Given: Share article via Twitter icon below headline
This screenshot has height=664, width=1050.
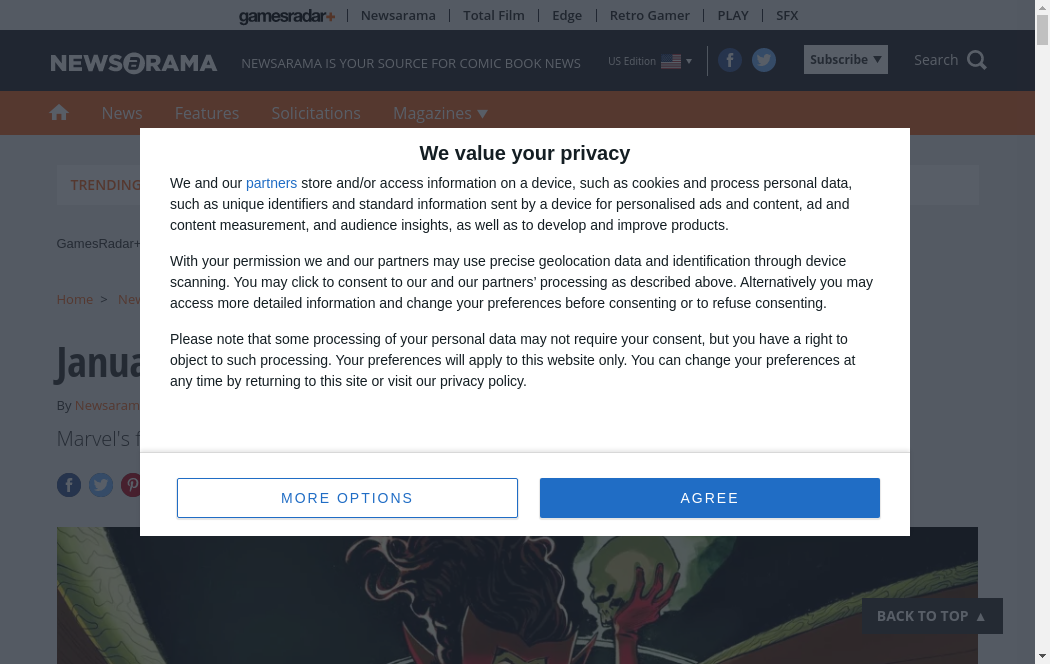Looking at the screenshot, I should [101, 485].
